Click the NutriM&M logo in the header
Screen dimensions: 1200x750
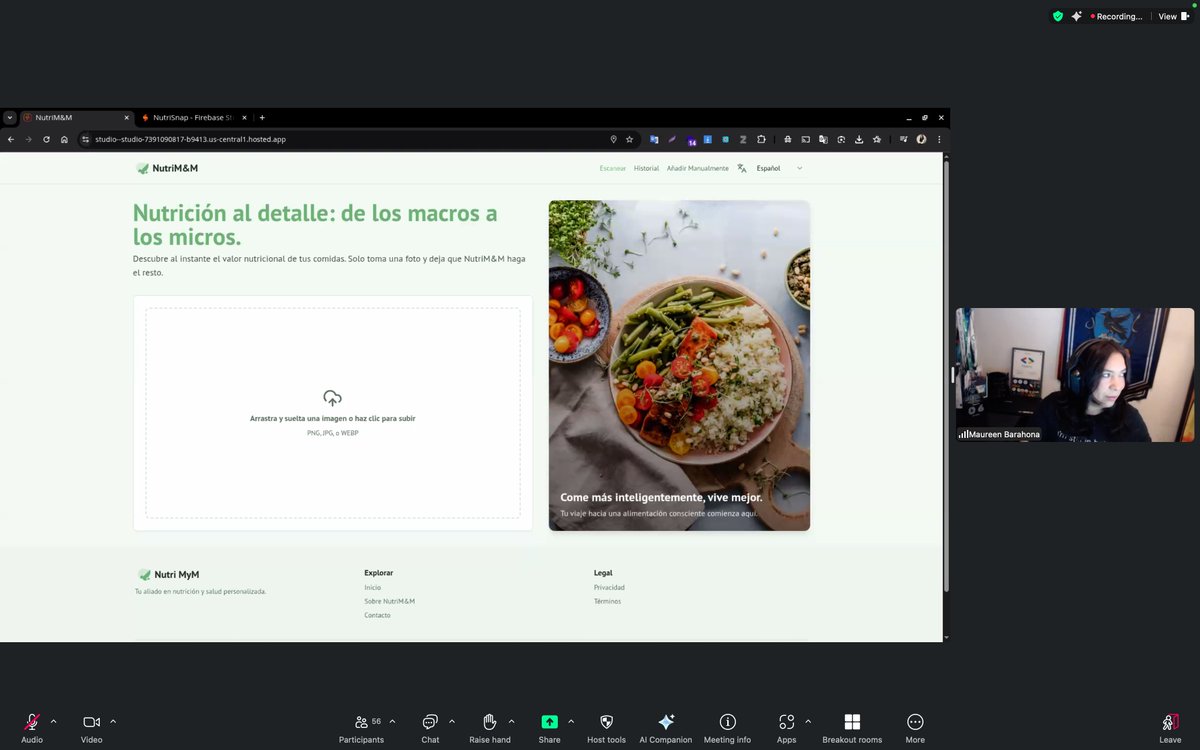[x=167, y=168]
